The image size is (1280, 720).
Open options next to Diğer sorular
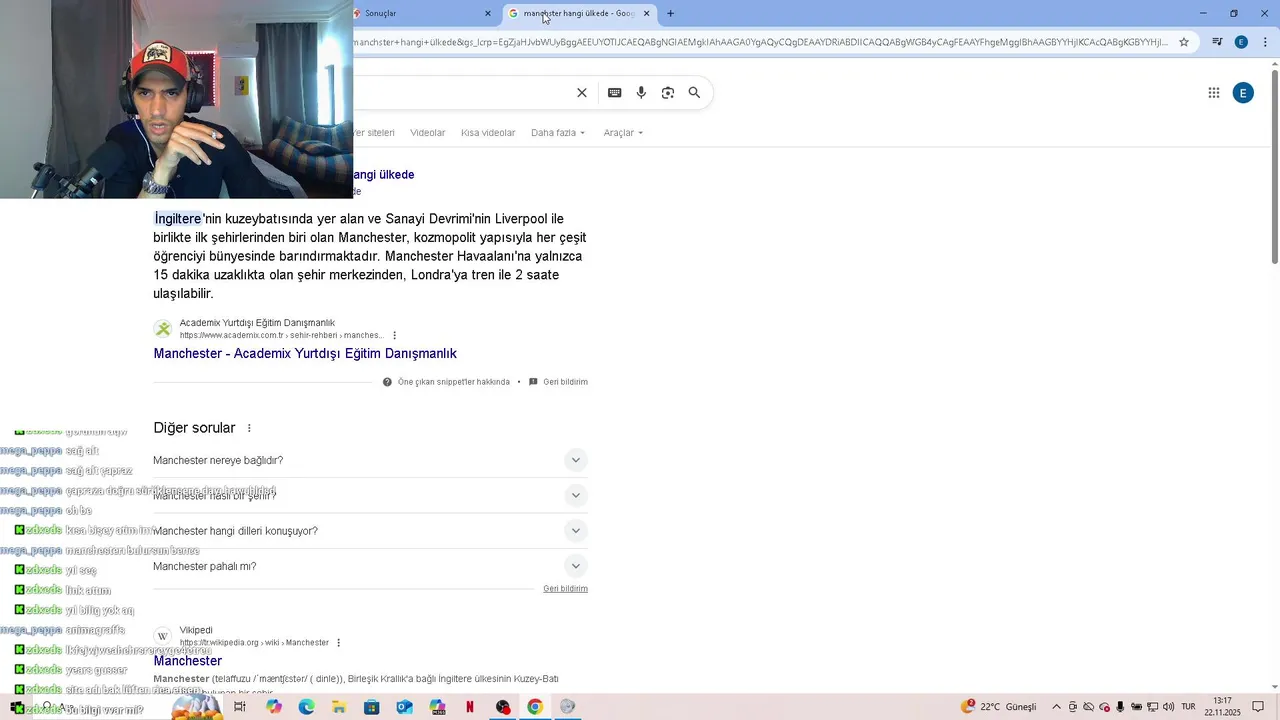pos(249,428)
